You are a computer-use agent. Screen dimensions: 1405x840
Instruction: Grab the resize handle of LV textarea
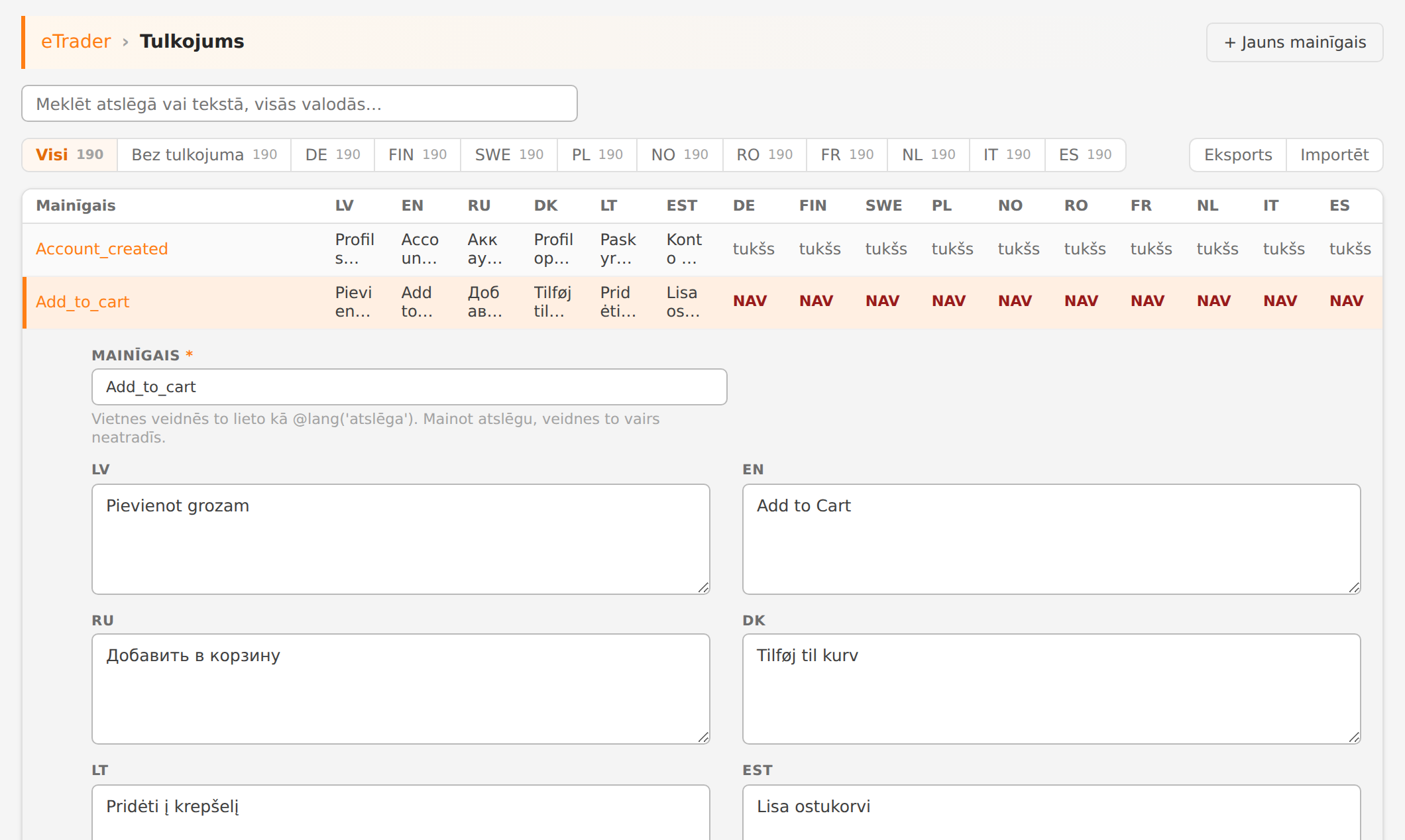pyautogui.click(x=704, y=588)
